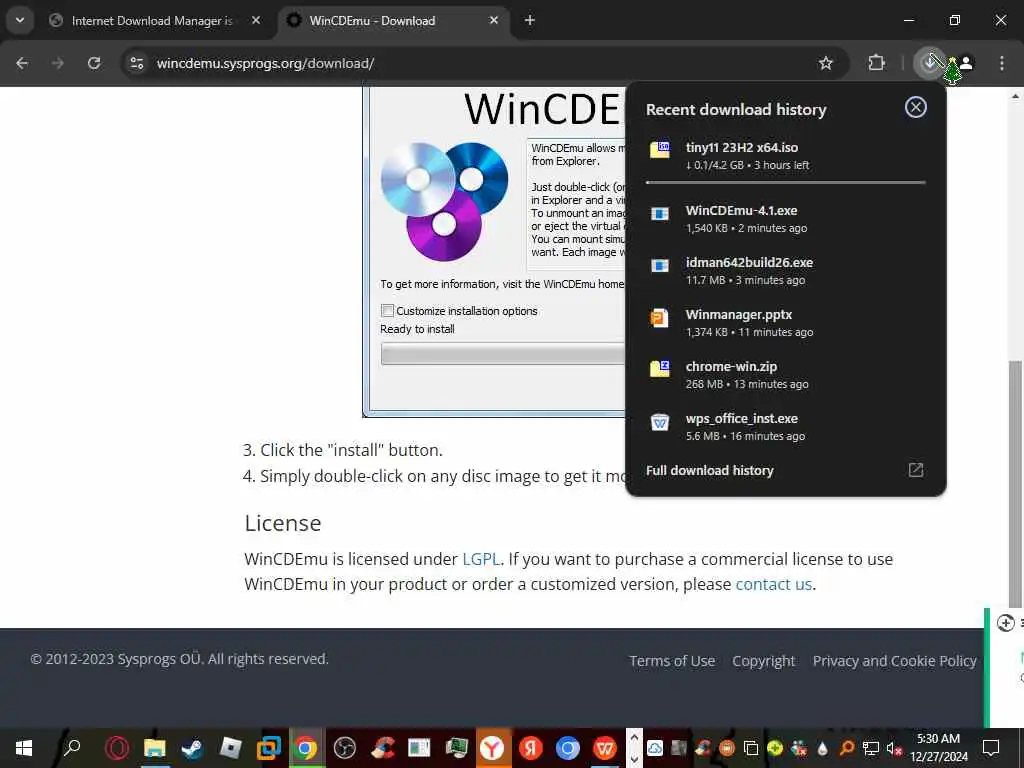Click the site information icon in address bar
The width and height of the screenshot is (1024, 768).
pos(136,63)
